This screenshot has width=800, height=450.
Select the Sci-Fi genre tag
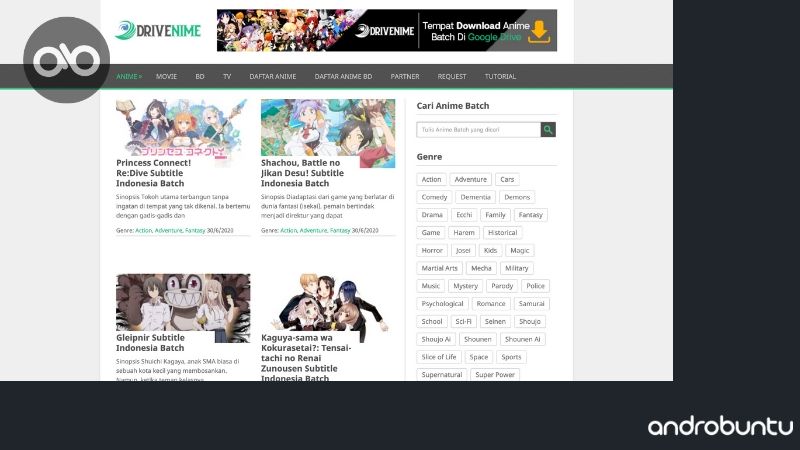click(x=463, y=321)
